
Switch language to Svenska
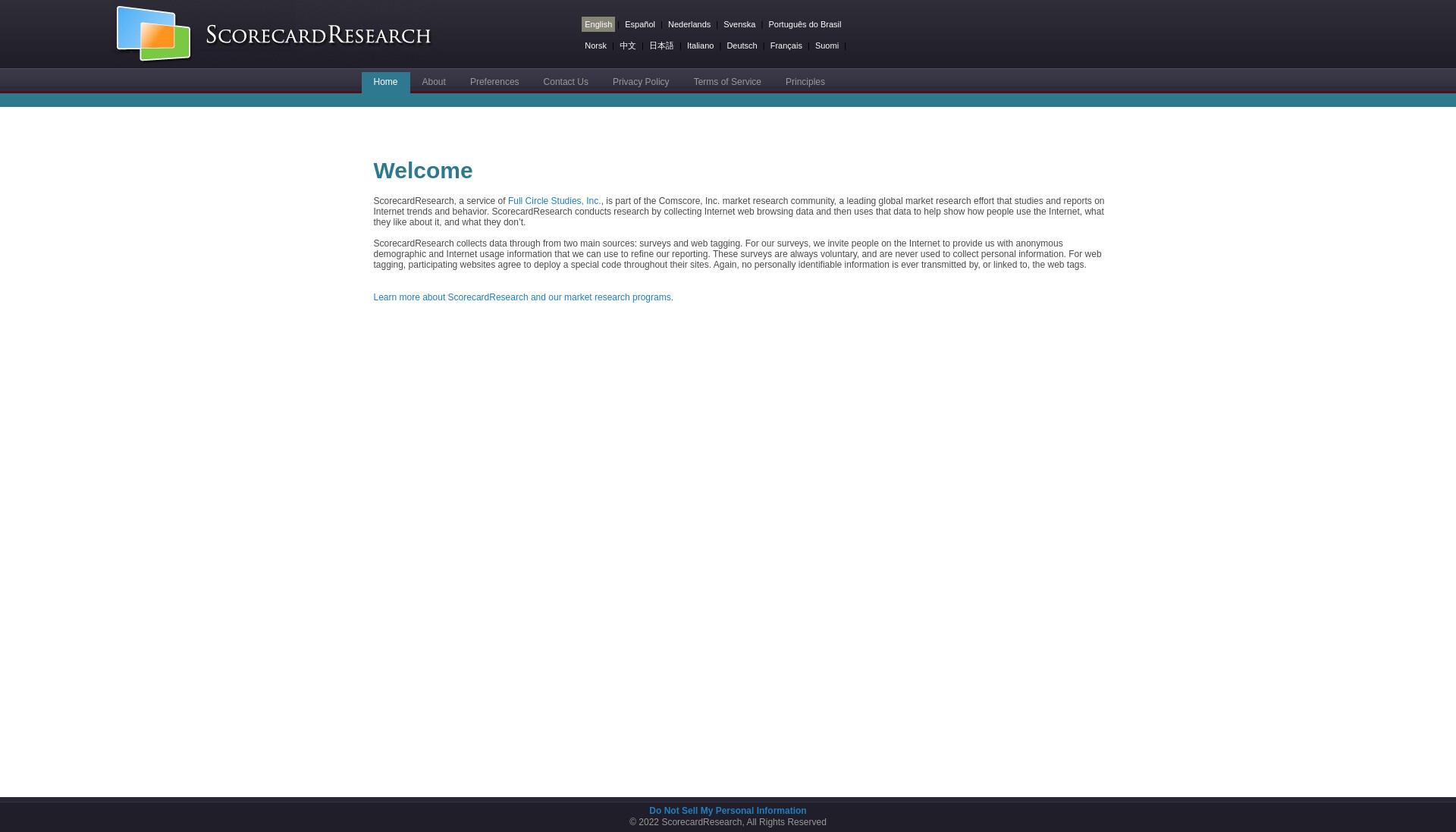[739, 24]
